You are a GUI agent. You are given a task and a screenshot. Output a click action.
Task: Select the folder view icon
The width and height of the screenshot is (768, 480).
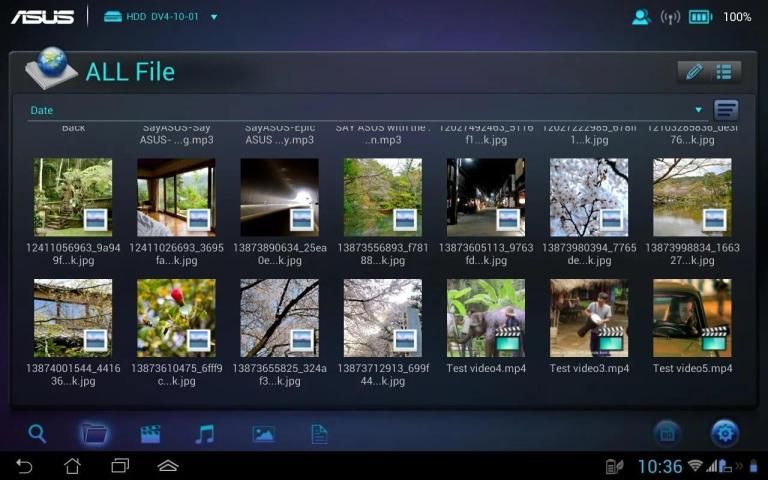coord(94,434)
